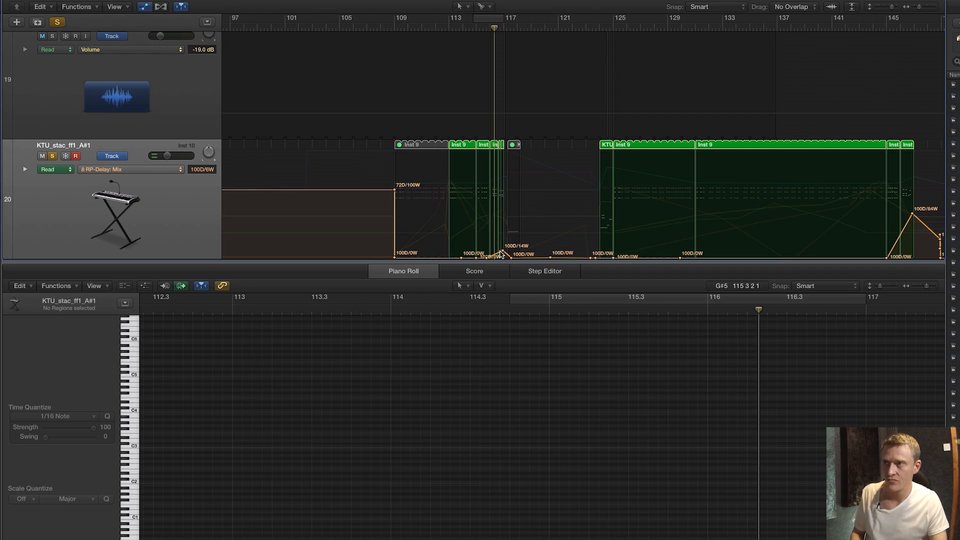Toggle the yellow Link button in piano roll

(222, 286)
